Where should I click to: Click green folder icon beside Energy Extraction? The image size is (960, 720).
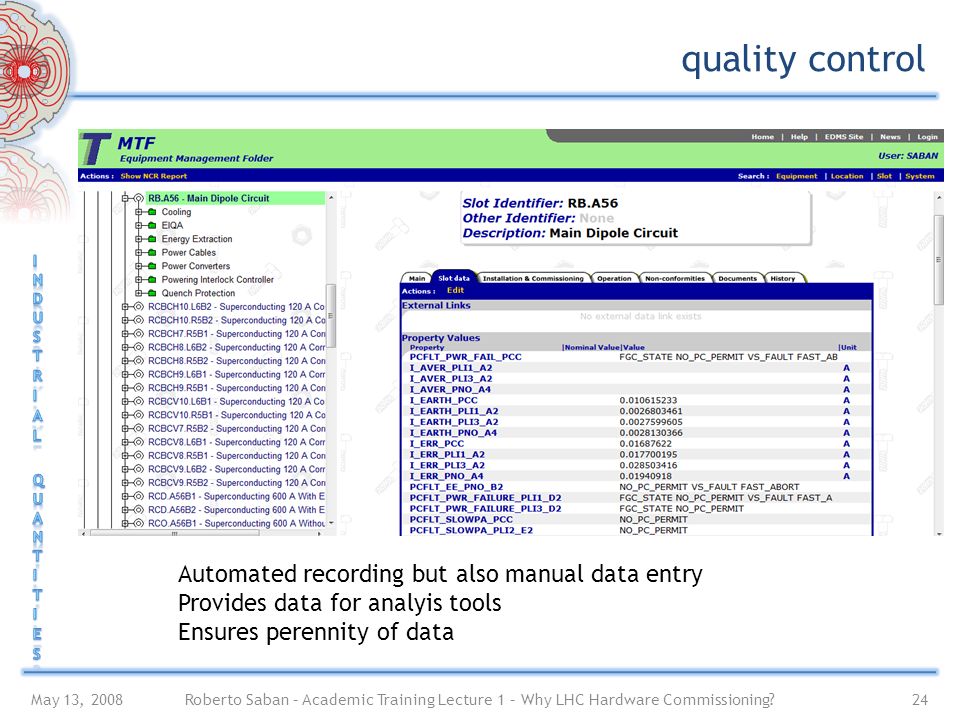152,239
